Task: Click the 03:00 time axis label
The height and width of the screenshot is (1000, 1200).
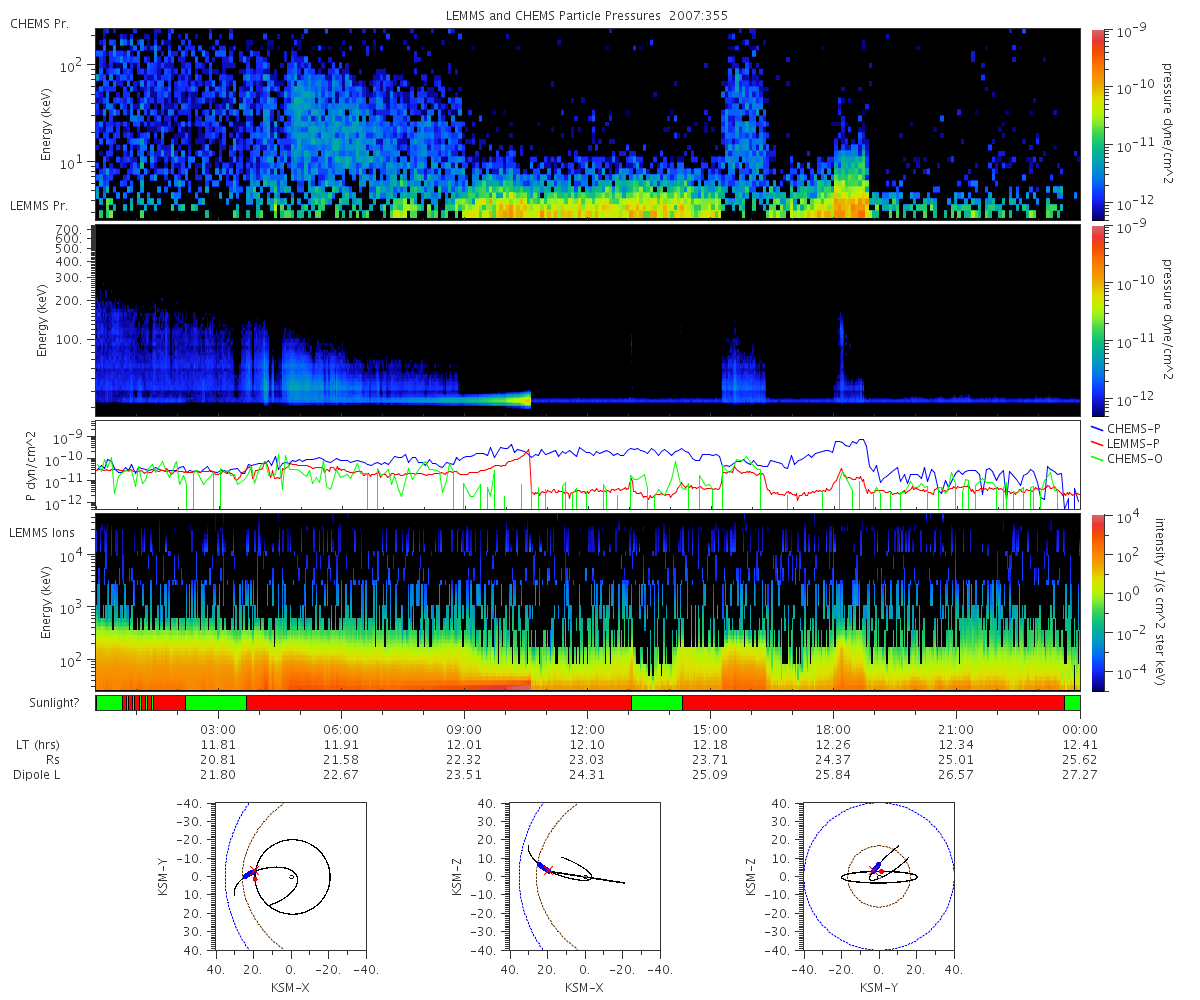Action: 218,729
